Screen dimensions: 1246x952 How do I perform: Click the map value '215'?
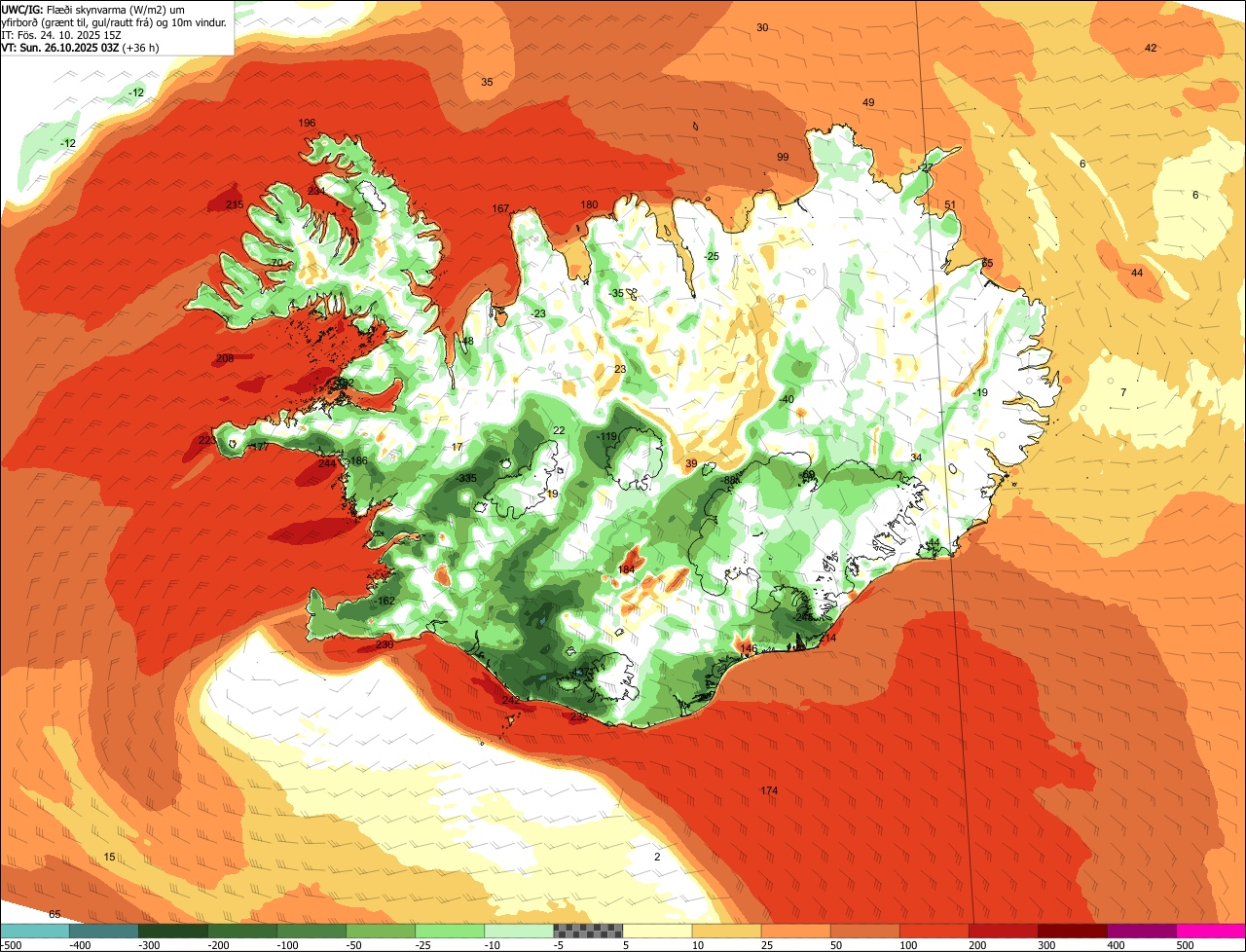point(235,204)
